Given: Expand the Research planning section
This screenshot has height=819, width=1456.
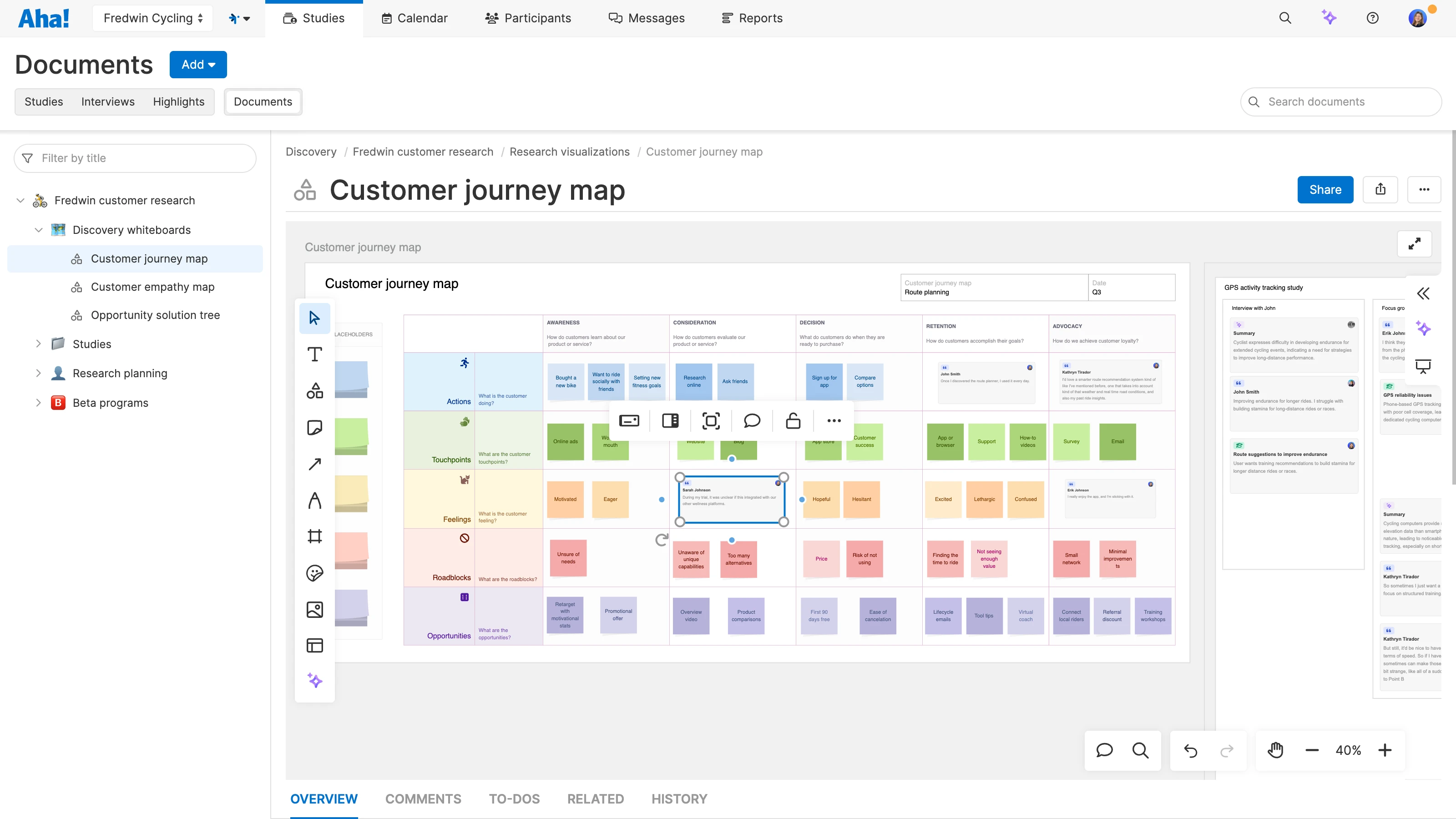Looking at the screenshot, I should [x=38, y=373].
